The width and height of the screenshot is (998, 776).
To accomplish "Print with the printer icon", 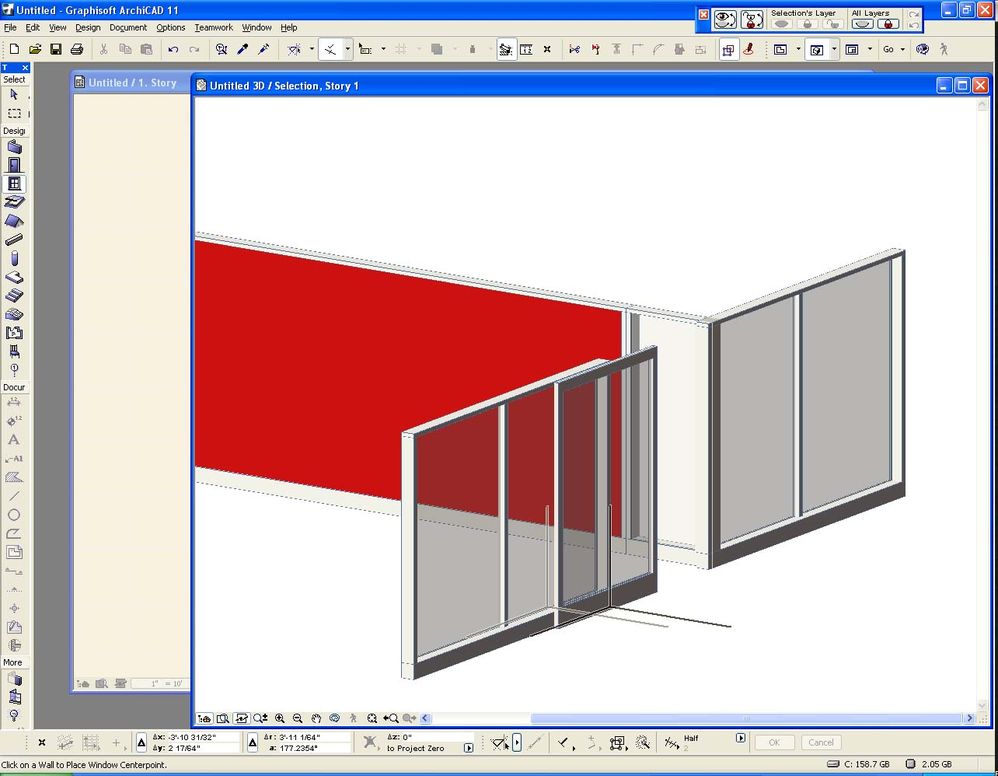I will [x=77, y=49].
